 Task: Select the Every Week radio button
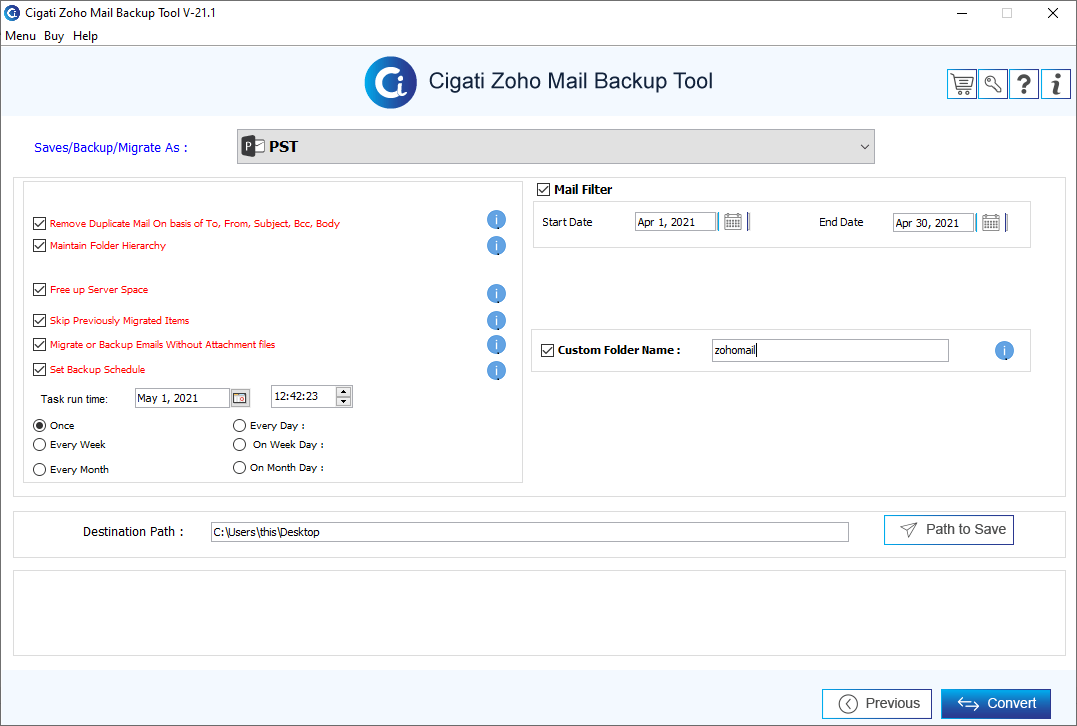click(x=39, y=444)
